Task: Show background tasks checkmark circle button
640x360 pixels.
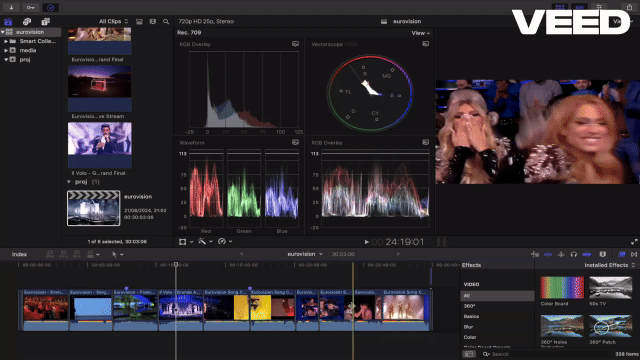Action: pyautogui.click(x=51, y=7)
